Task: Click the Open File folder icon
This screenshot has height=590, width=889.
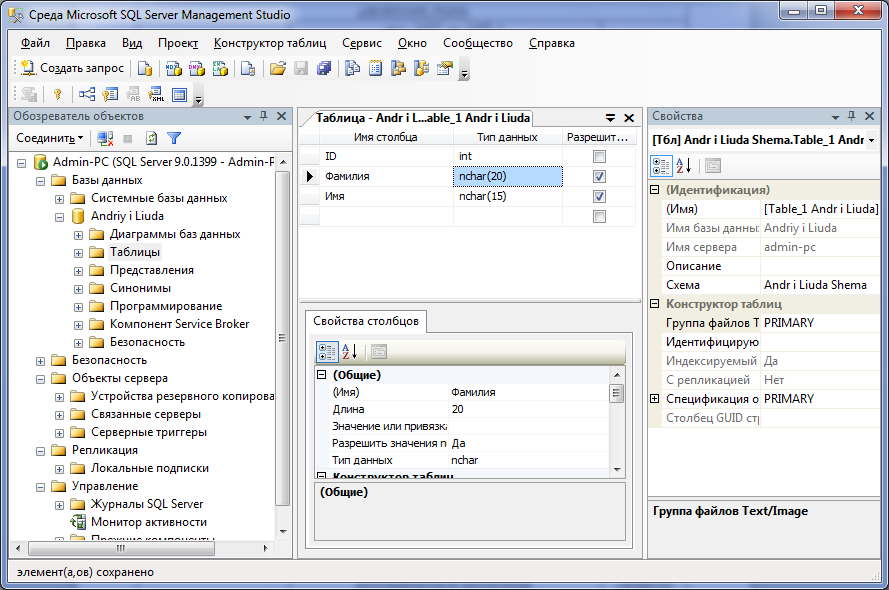Action: pyautogui.click(x=278, y=69)
